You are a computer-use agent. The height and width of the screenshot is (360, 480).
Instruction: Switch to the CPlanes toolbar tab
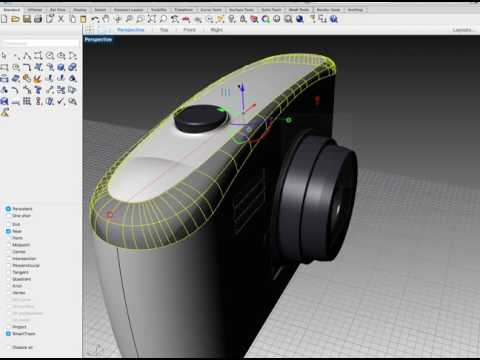click(x=35, y=10)
